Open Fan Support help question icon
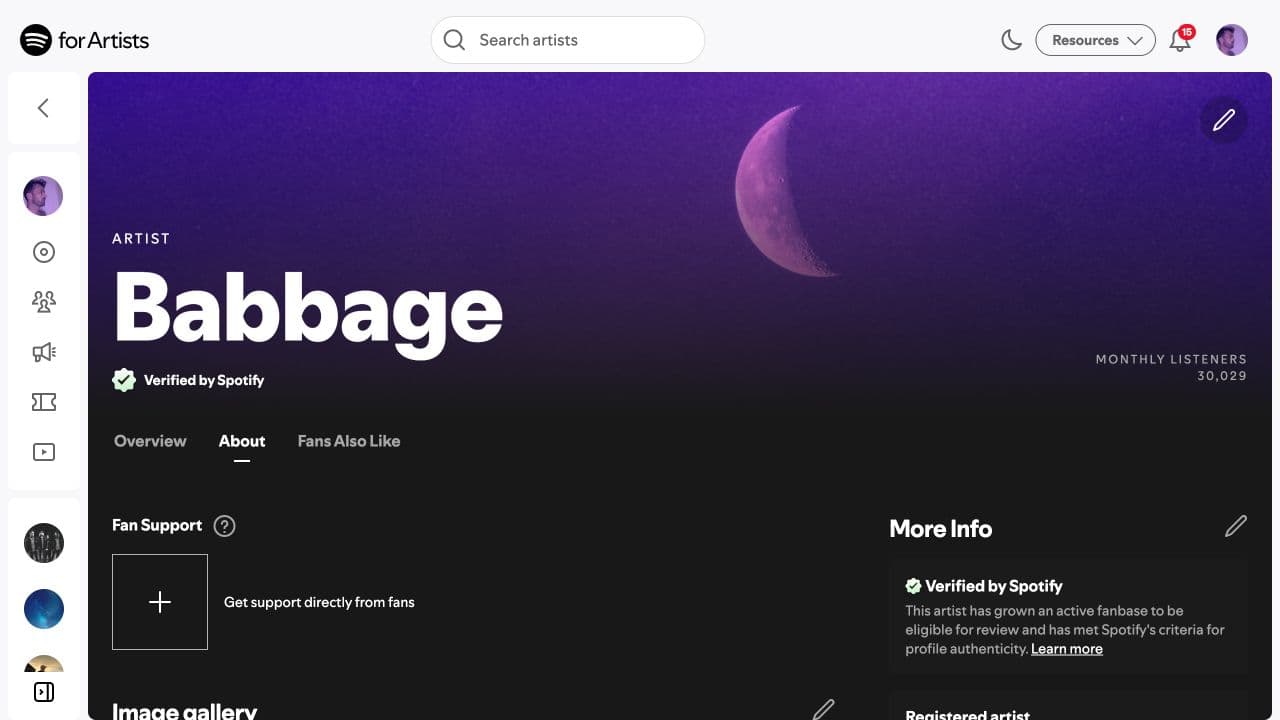The image size is (1280, 720). 225,526
